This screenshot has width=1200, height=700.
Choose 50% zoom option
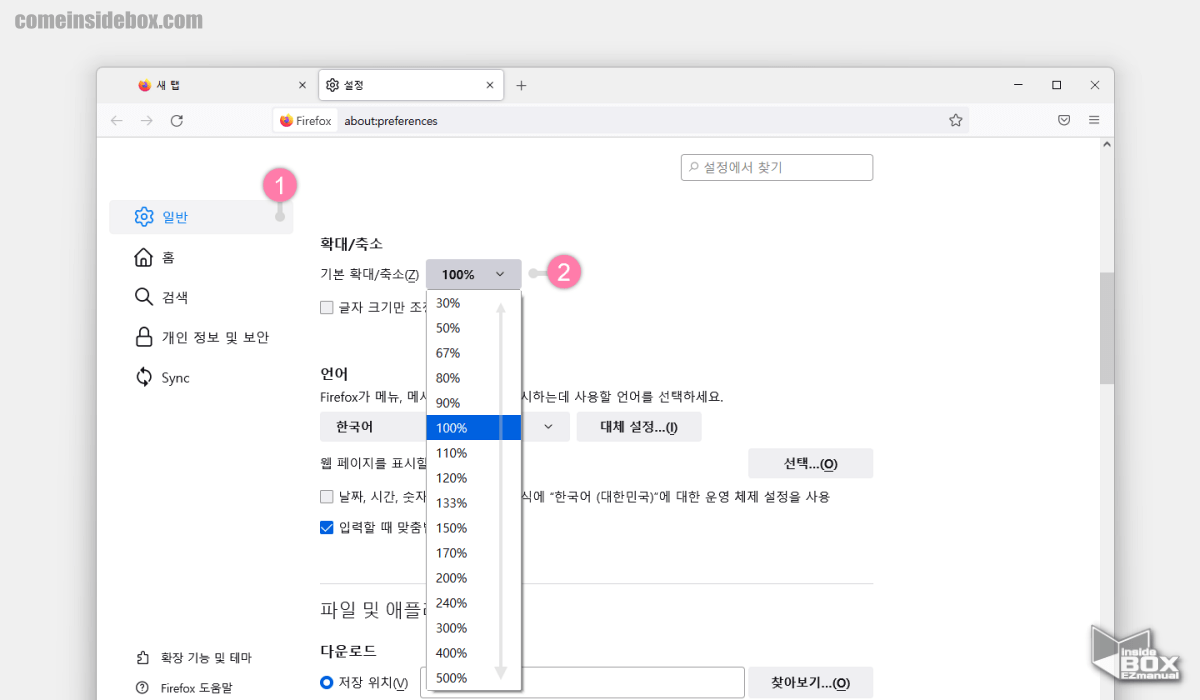[x=473, y=328]
